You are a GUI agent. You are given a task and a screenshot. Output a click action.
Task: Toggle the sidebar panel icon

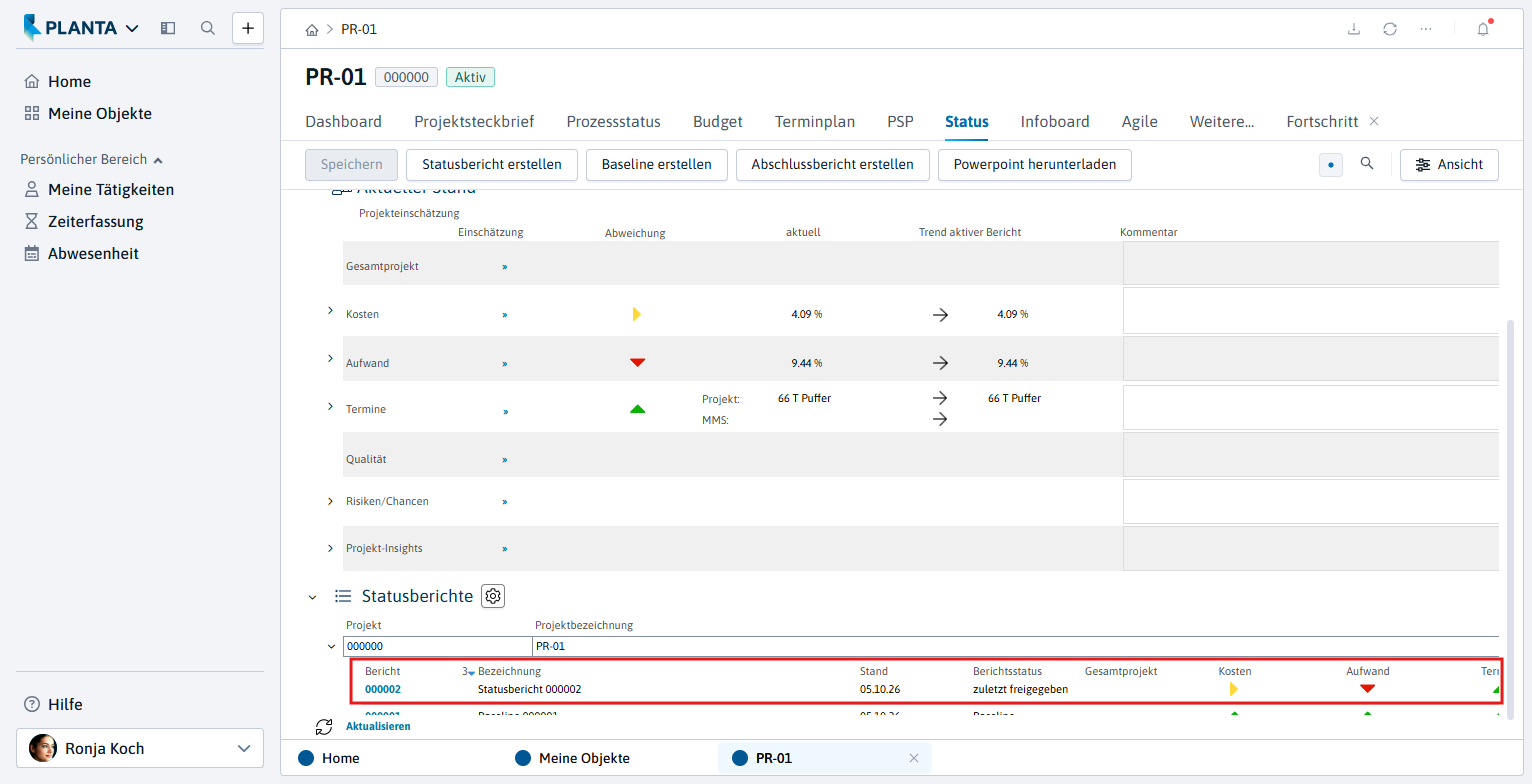tap(168, 28)
